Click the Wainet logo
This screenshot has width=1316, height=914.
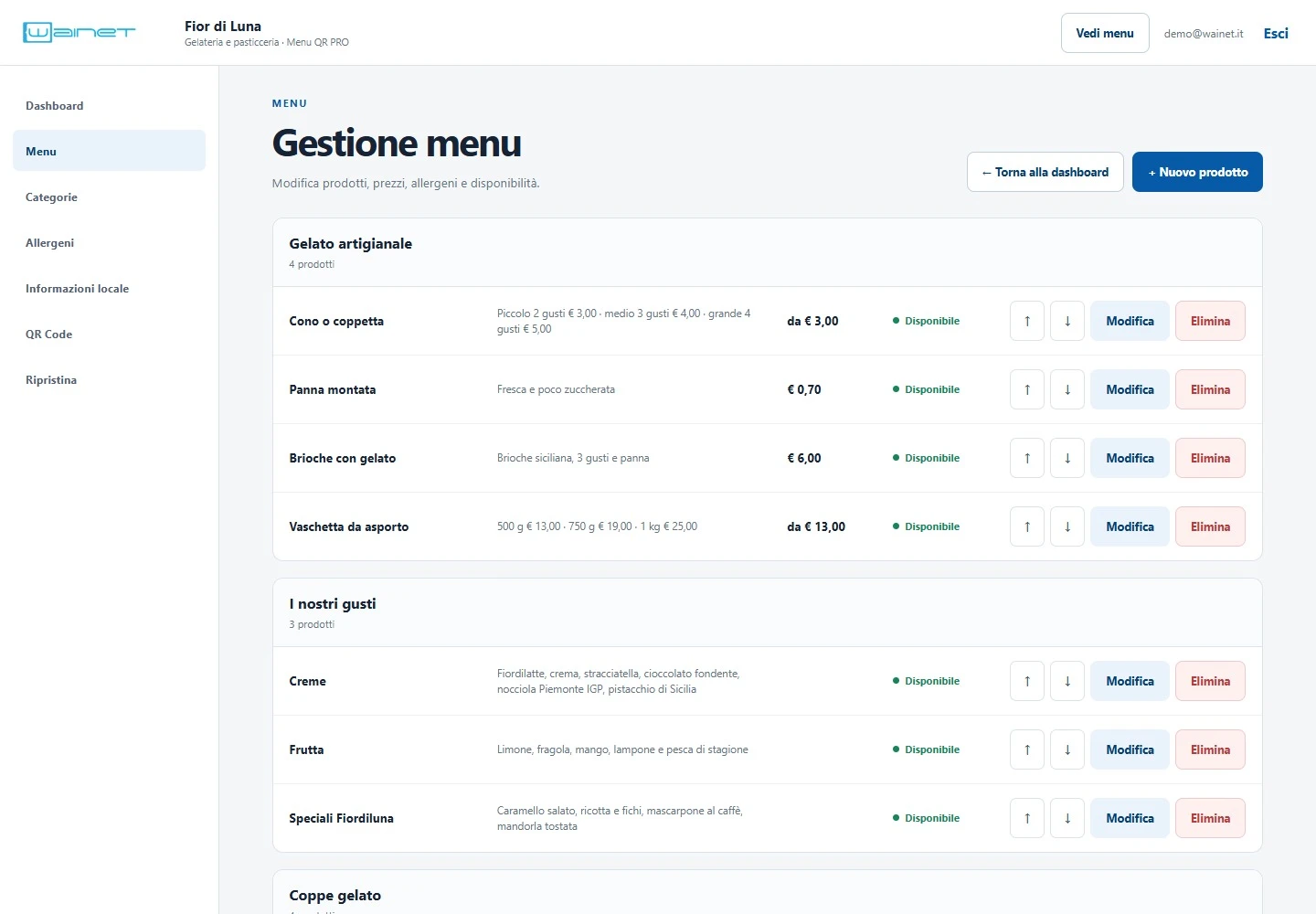tap(79, 33)
